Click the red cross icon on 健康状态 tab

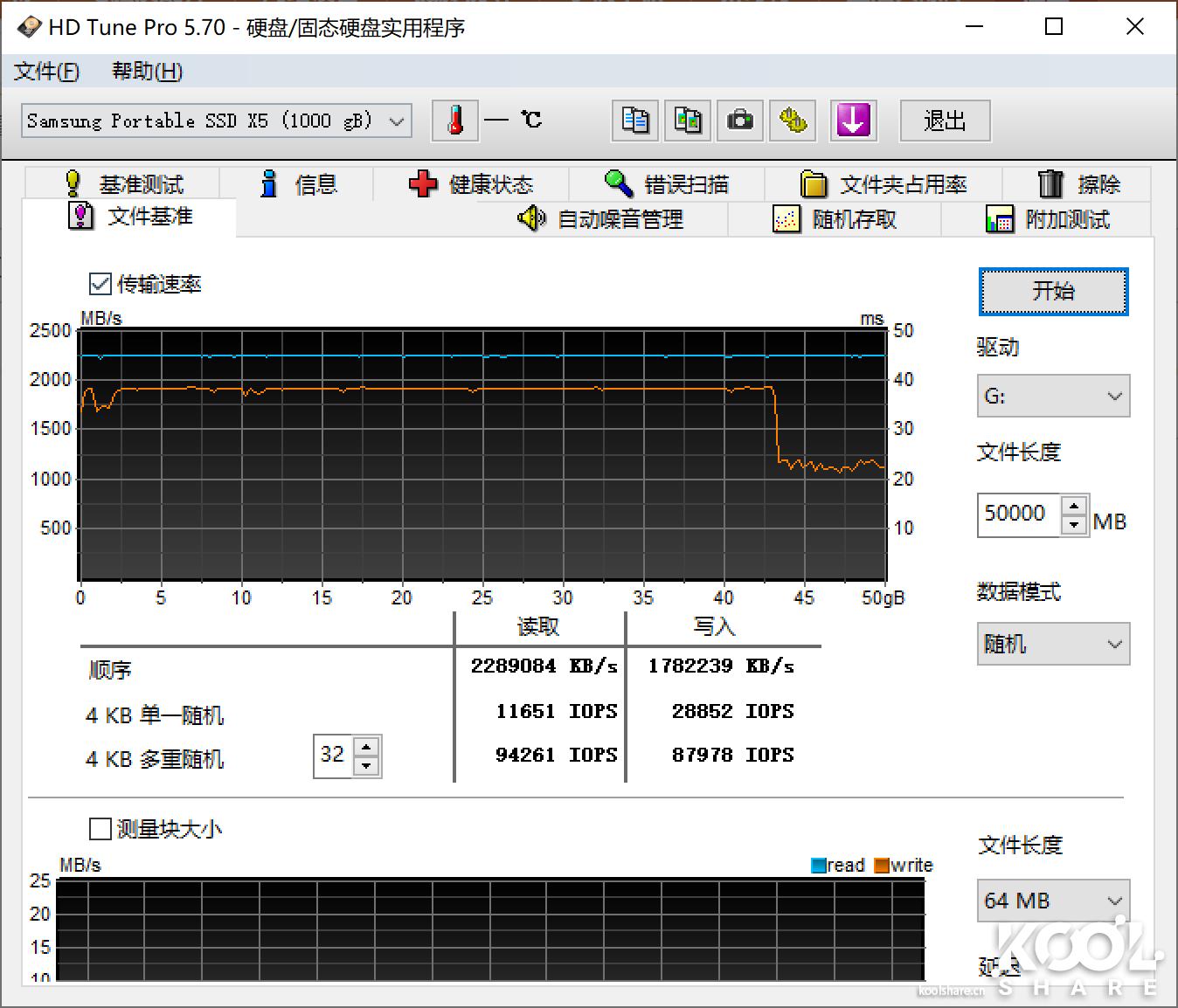(423, 183)
